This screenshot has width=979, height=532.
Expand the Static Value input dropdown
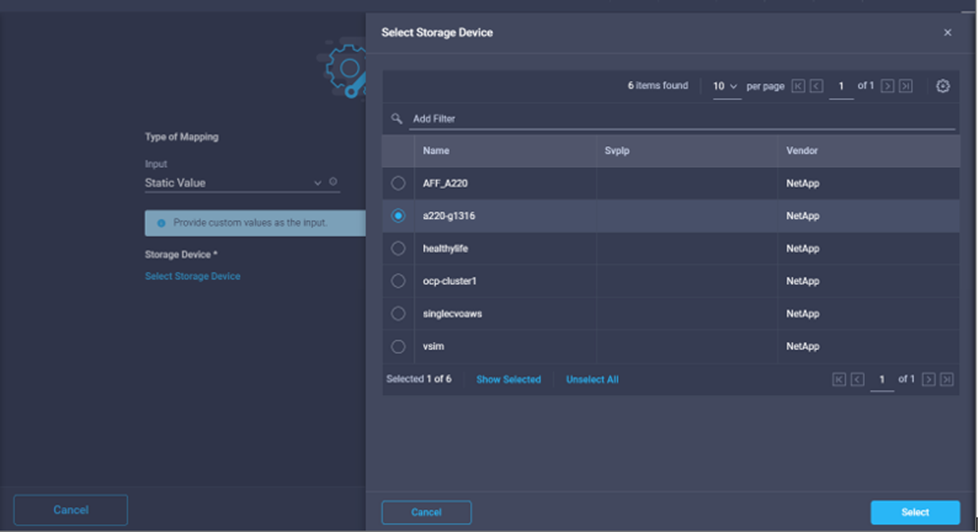[318, 183]
